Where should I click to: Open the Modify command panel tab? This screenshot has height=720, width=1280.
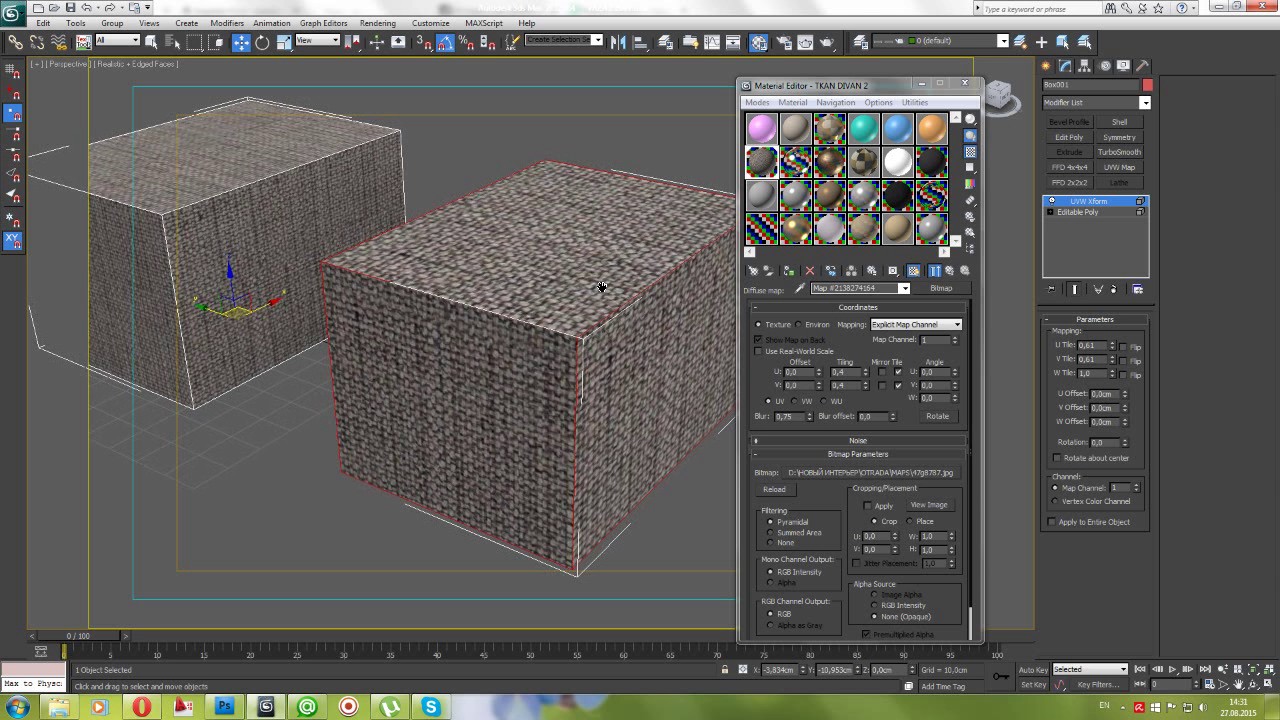click(x=1065, y=66)
